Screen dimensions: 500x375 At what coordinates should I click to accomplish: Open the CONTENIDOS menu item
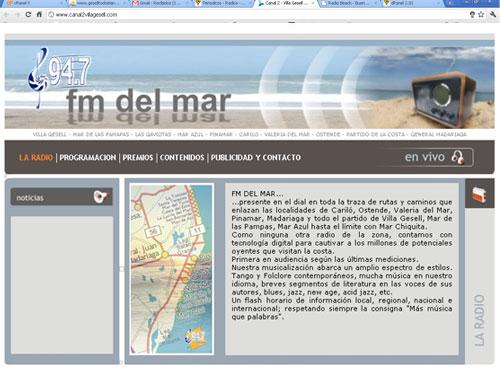click(182, 157)
